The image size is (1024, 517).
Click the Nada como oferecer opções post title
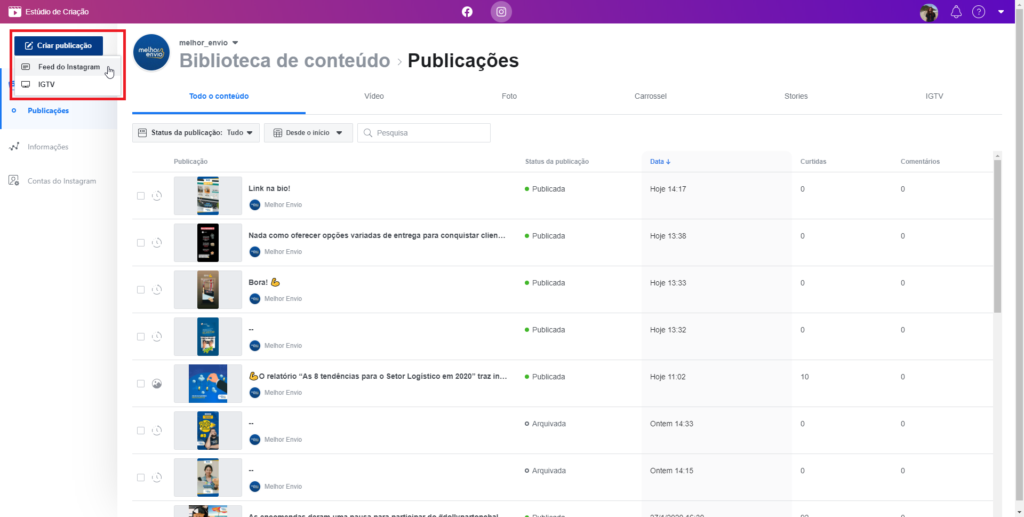377,236
